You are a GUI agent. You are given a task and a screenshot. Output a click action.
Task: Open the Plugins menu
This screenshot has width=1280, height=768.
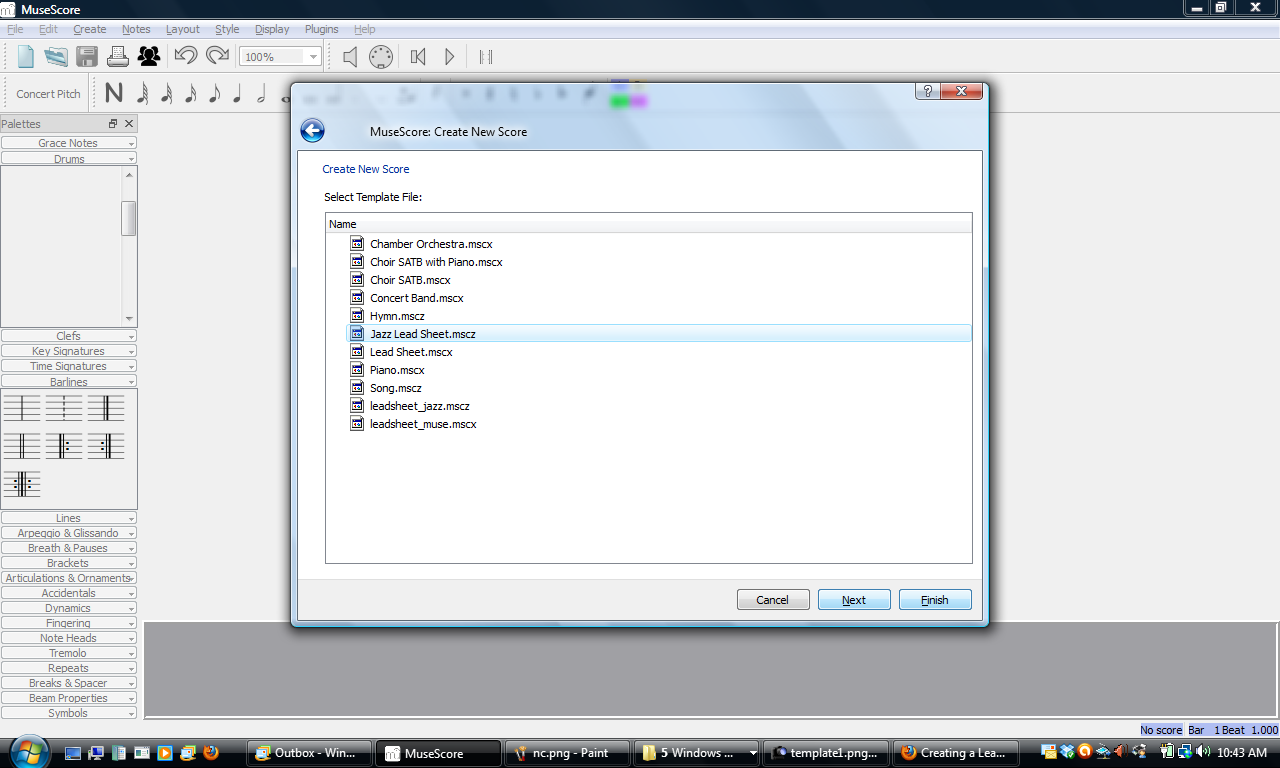[x=322, y=29]
